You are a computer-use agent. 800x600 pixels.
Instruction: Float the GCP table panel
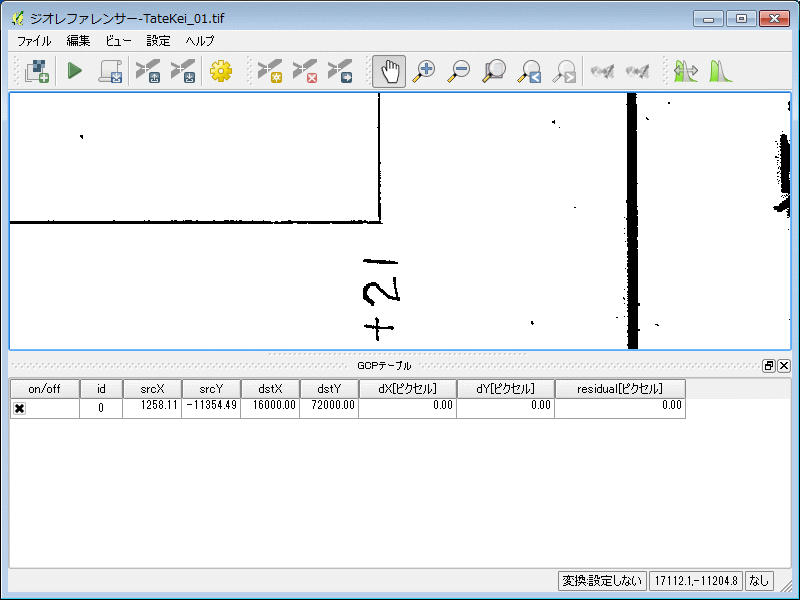click(x=769, y=366)
